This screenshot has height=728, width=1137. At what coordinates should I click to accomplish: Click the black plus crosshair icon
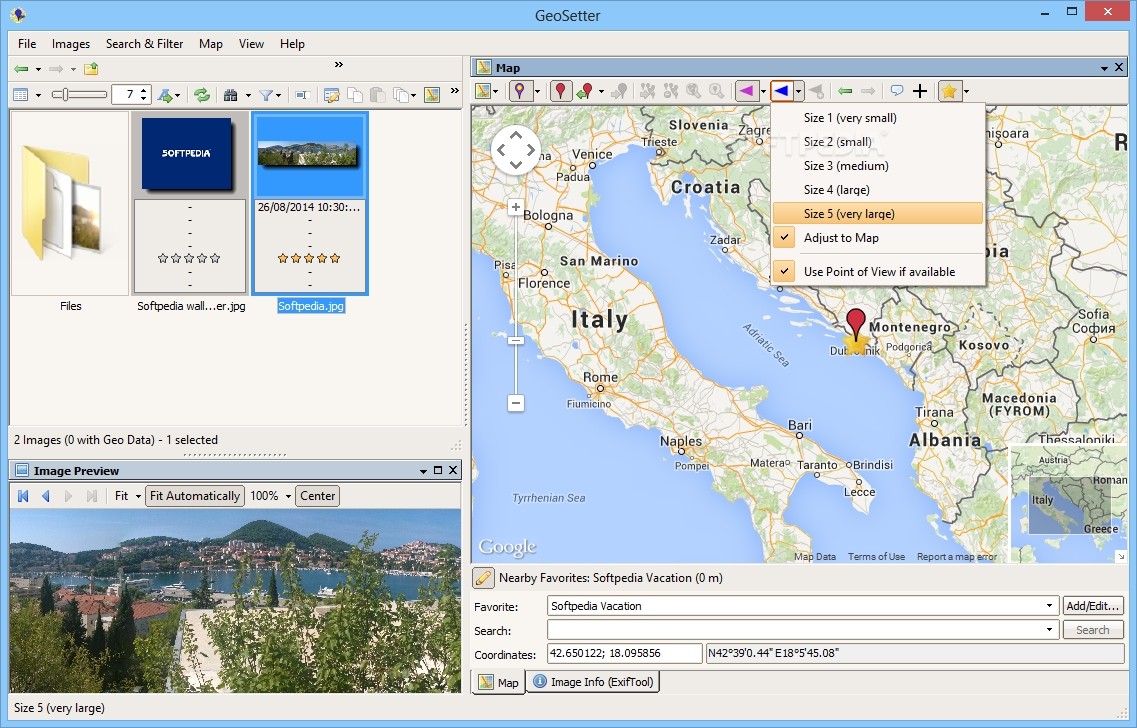tap(919, 91)
